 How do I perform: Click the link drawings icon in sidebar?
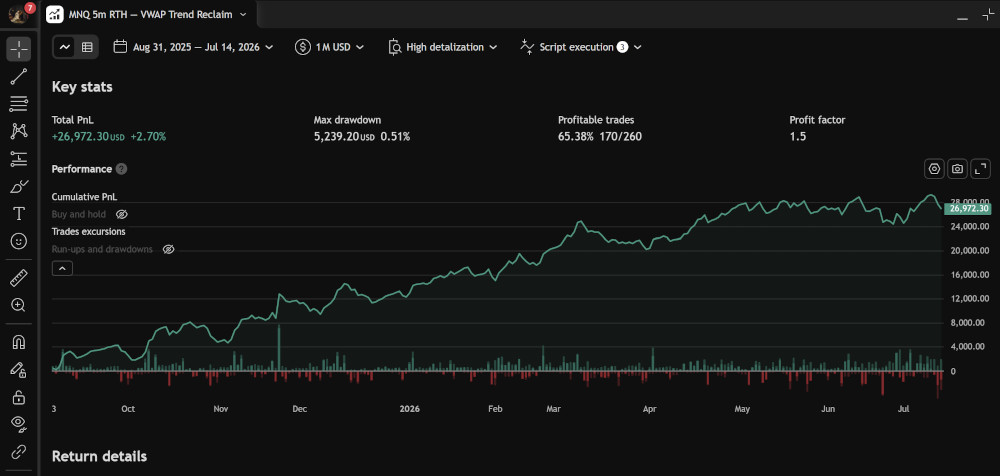[18, 451]
